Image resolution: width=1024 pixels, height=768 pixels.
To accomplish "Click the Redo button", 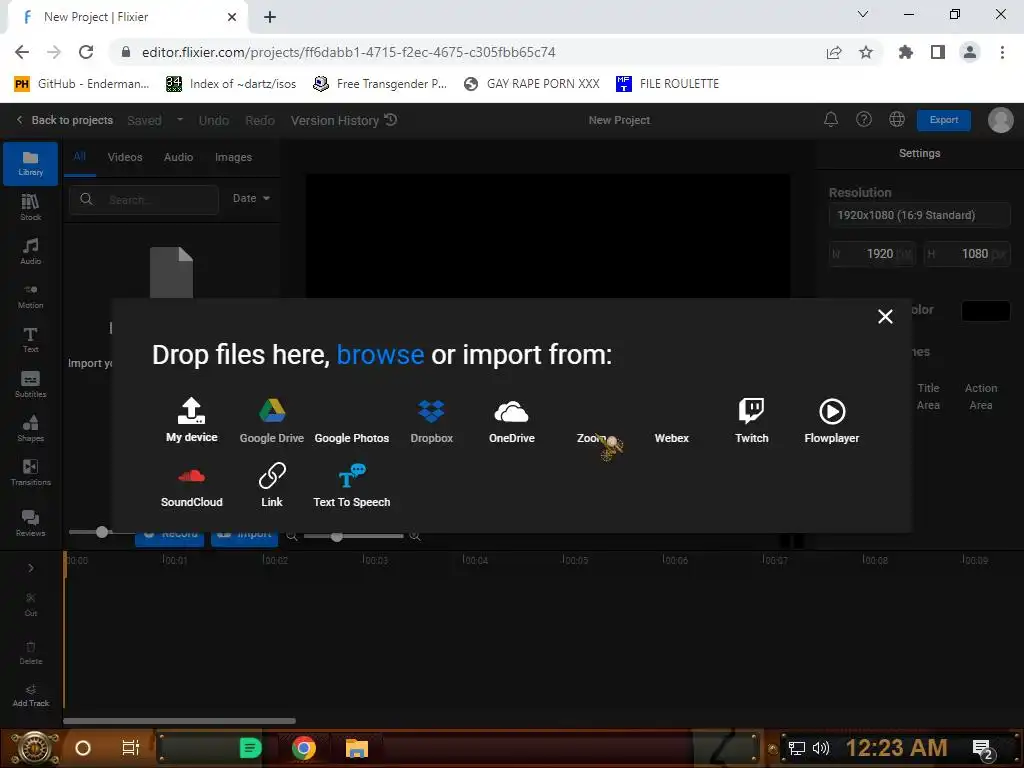I will click(260, 121).
